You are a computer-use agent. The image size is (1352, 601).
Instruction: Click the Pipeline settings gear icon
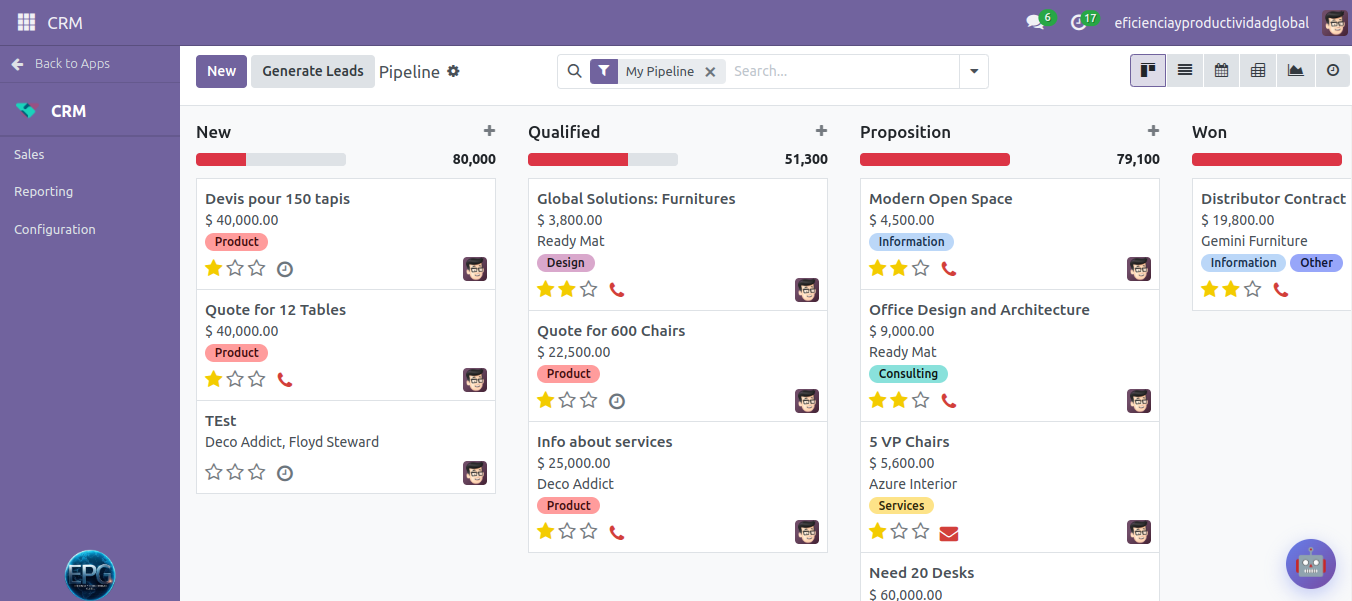pyautogui.click(x=453, y=71)
